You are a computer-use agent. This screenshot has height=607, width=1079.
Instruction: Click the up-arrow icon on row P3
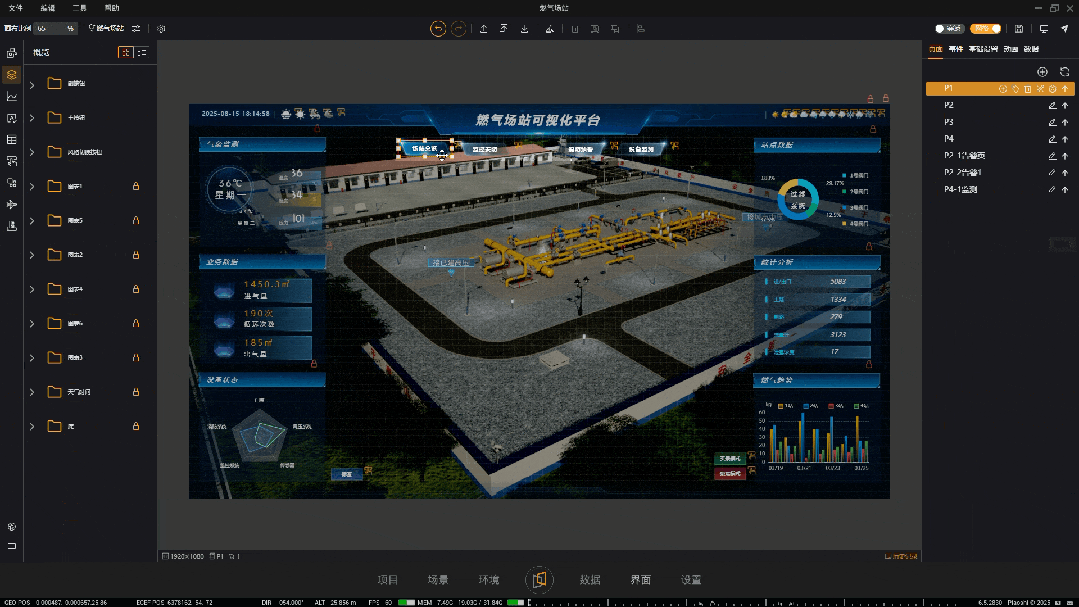coord(1065,122)
